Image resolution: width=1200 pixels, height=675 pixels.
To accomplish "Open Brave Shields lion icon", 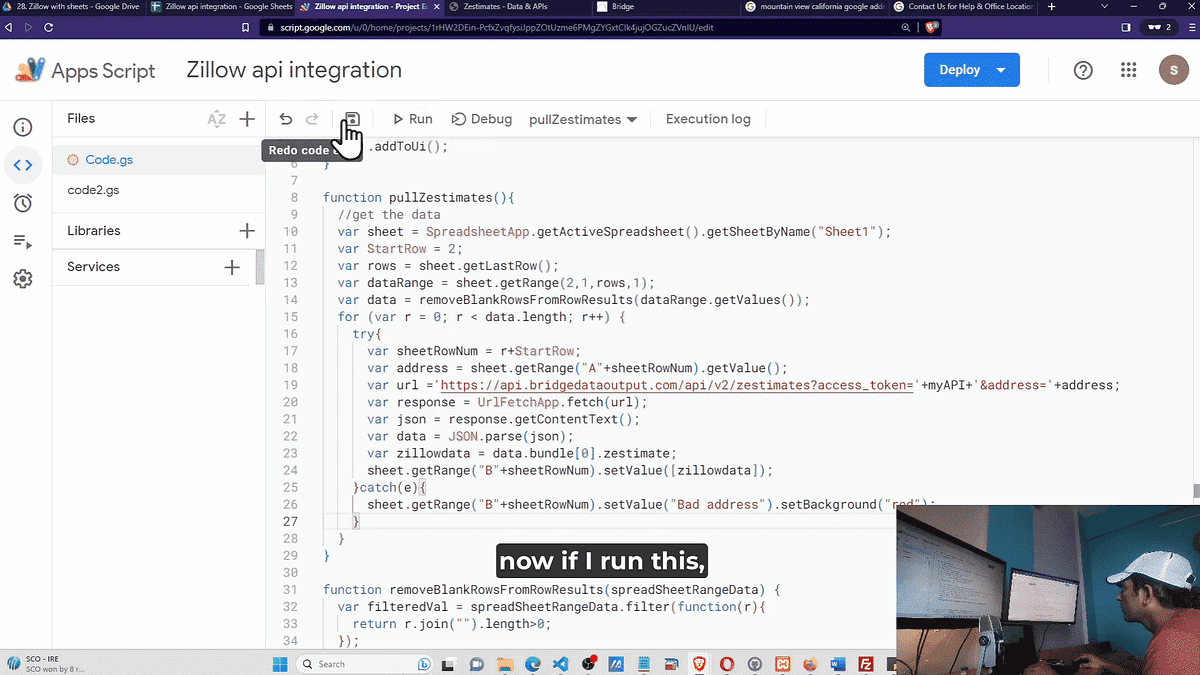I will (x=932, y=27).
